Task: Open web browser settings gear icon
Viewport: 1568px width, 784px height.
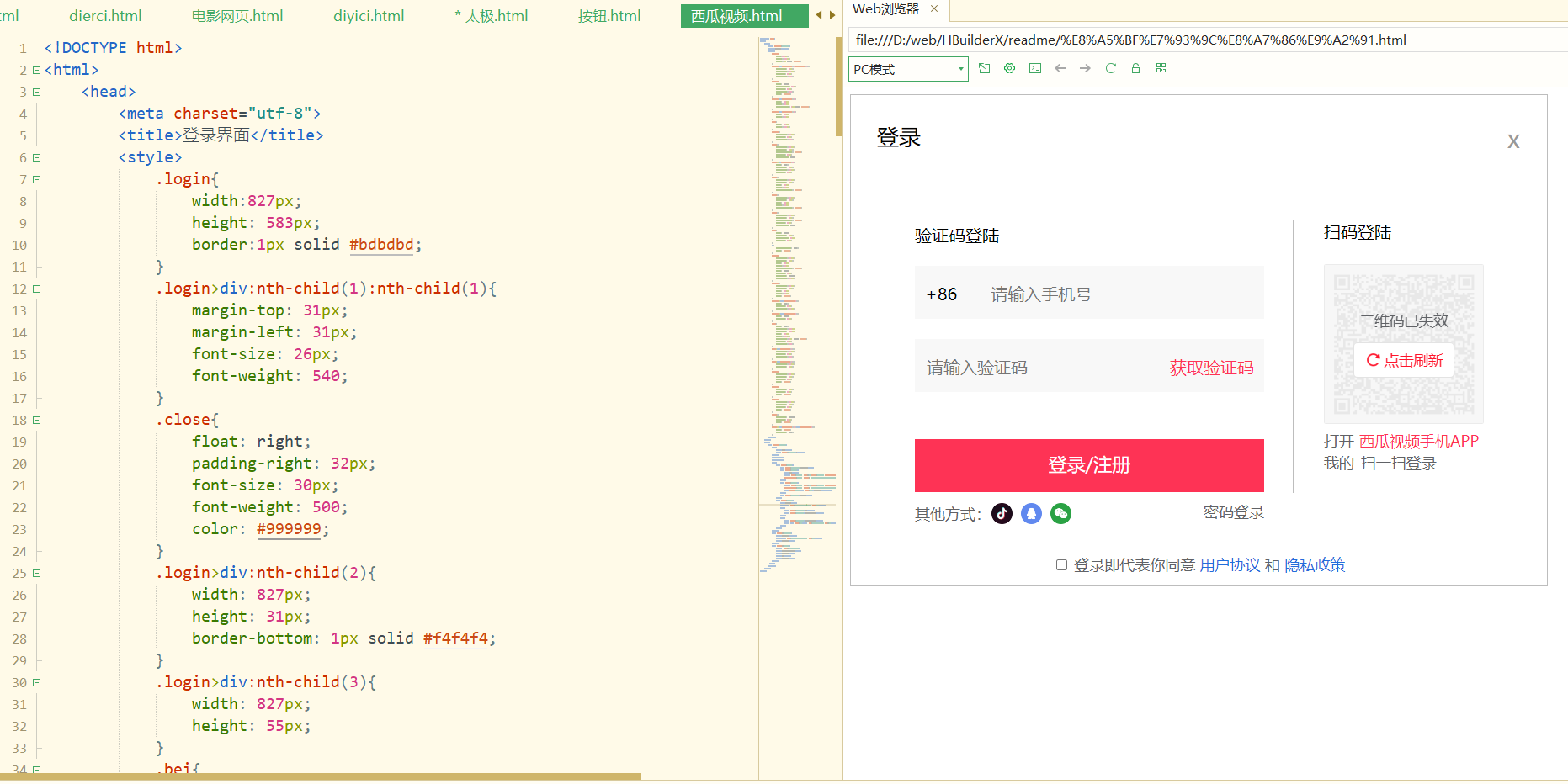Action: click(x=1009, y=68)
